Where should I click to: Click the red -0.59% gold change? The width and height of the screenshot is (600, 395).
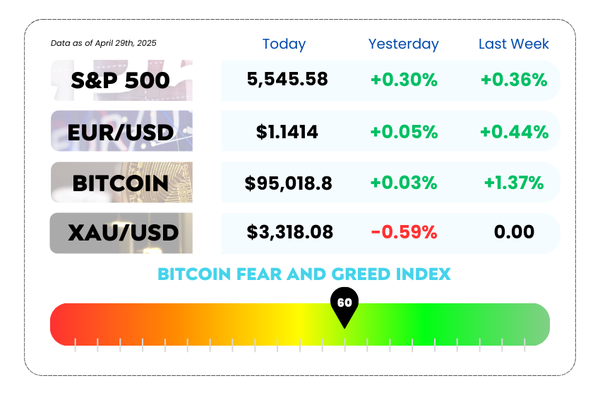[x=404, y=232]
